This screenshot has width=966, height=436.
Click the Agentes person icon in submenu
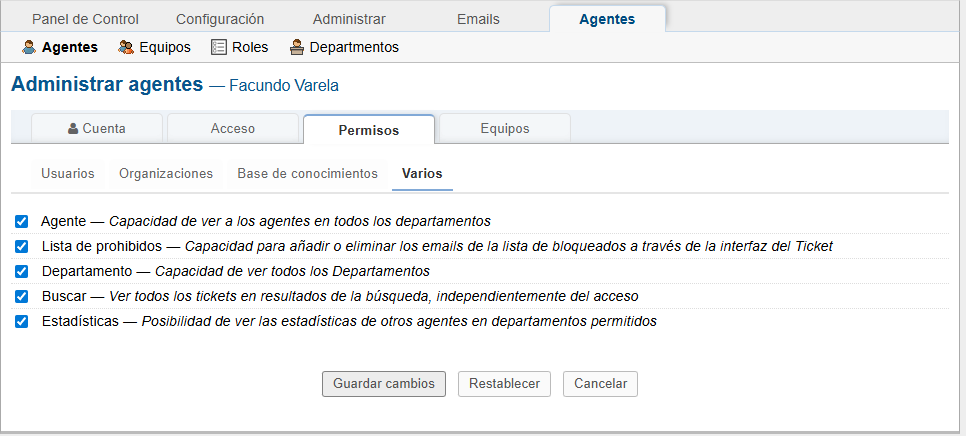point(29,47)
